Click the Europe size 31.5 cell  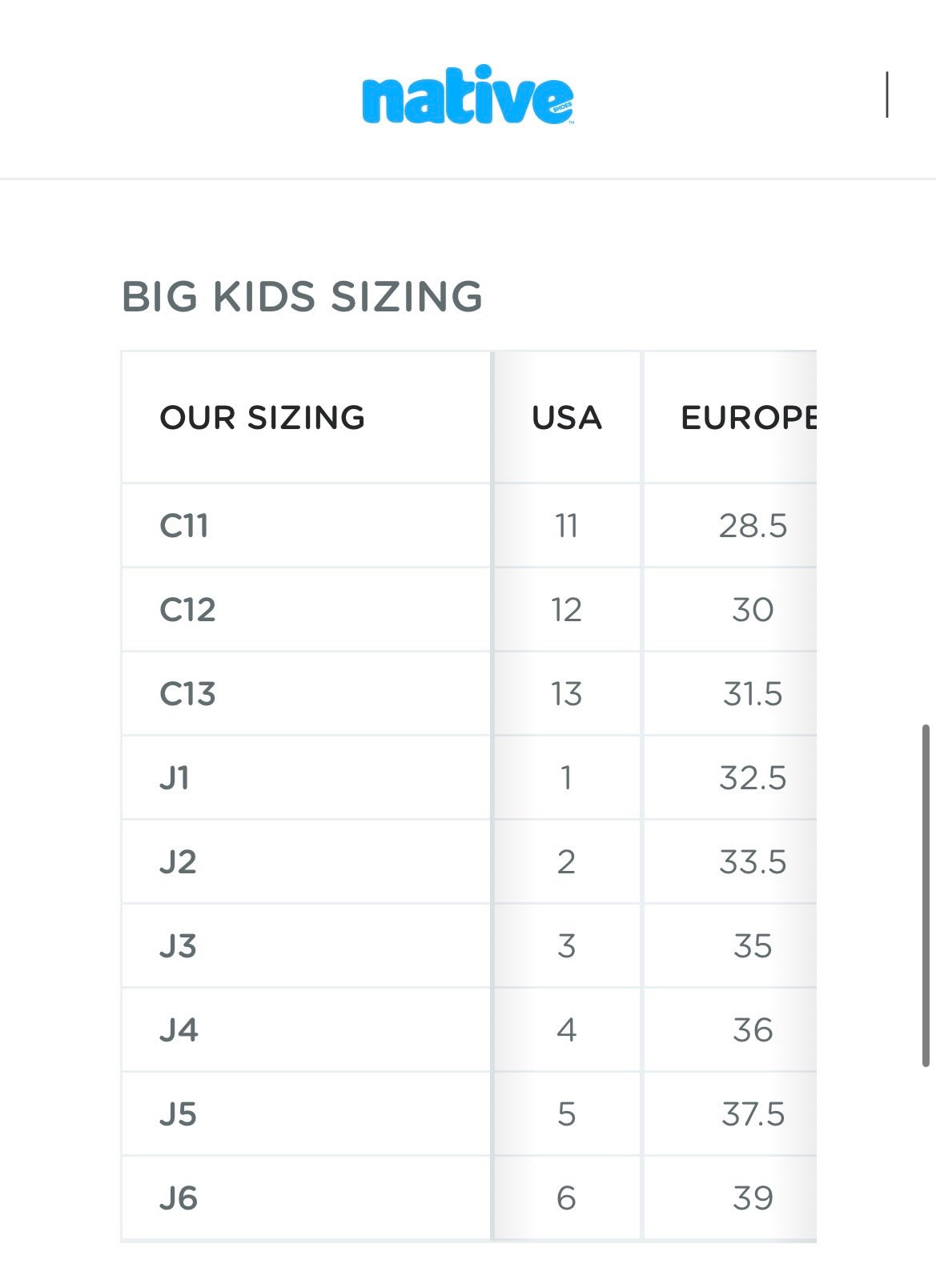(753, 694)
